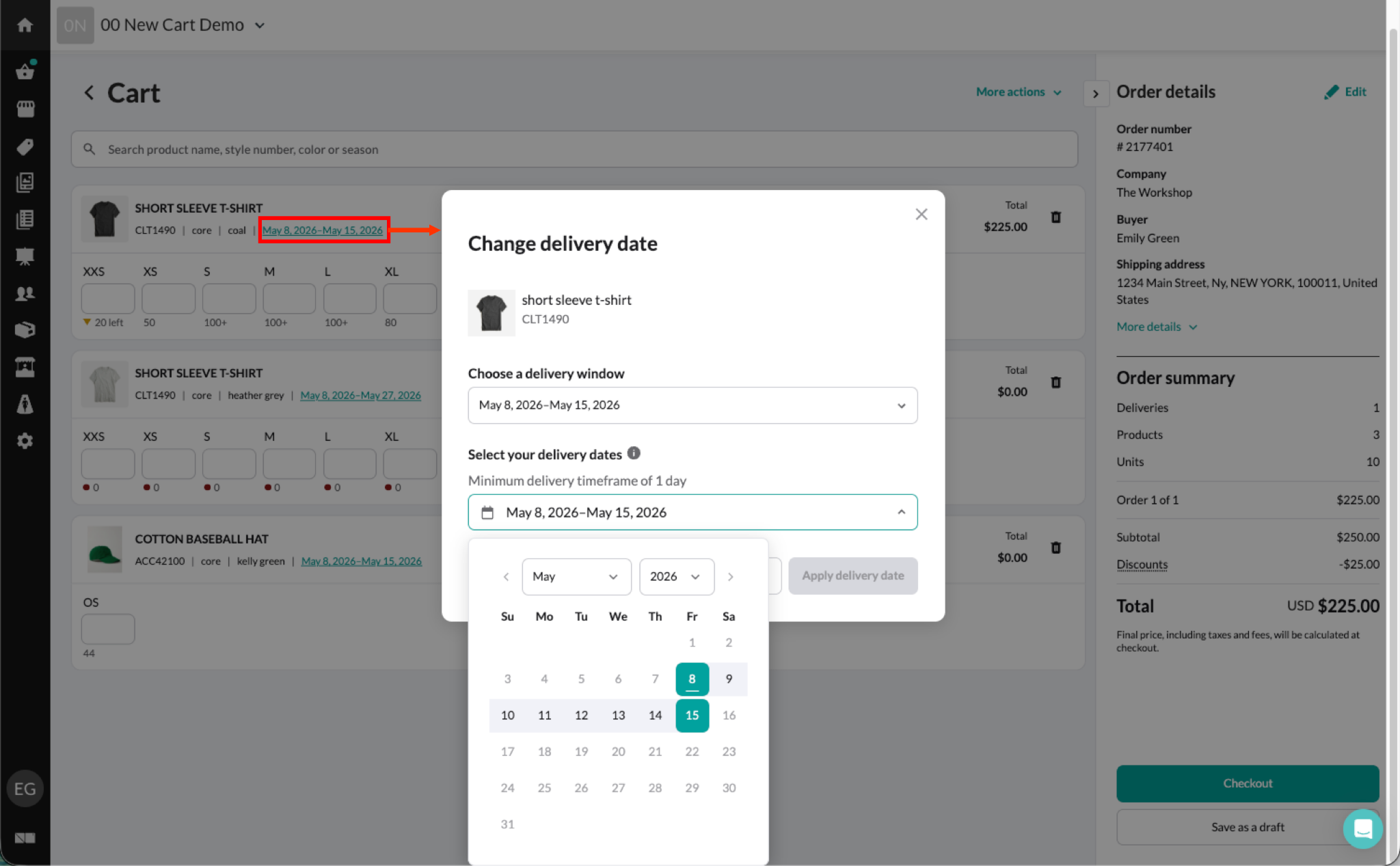Click the Edit pencil in Order details
The width and height of the screenshot is (1400, 866).
coord(1345,92)
